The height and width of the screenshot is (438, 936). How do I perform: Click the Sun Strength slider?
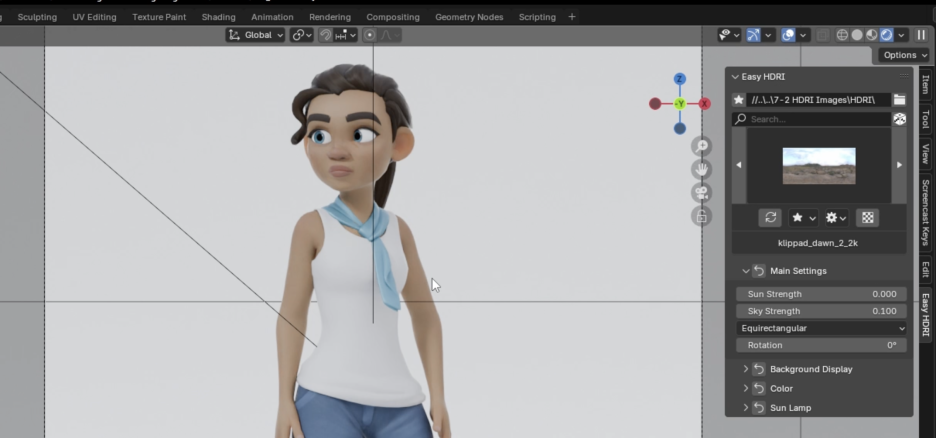821,294
